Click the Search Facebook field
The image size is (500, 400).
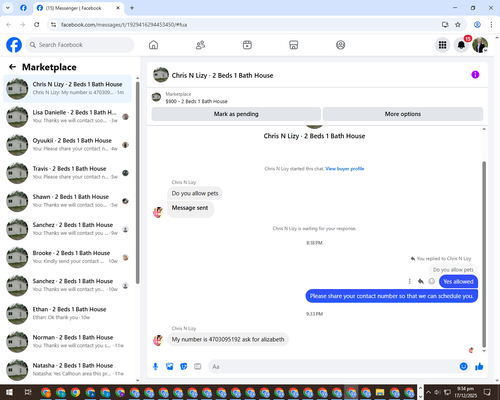(x=80, y=45)
